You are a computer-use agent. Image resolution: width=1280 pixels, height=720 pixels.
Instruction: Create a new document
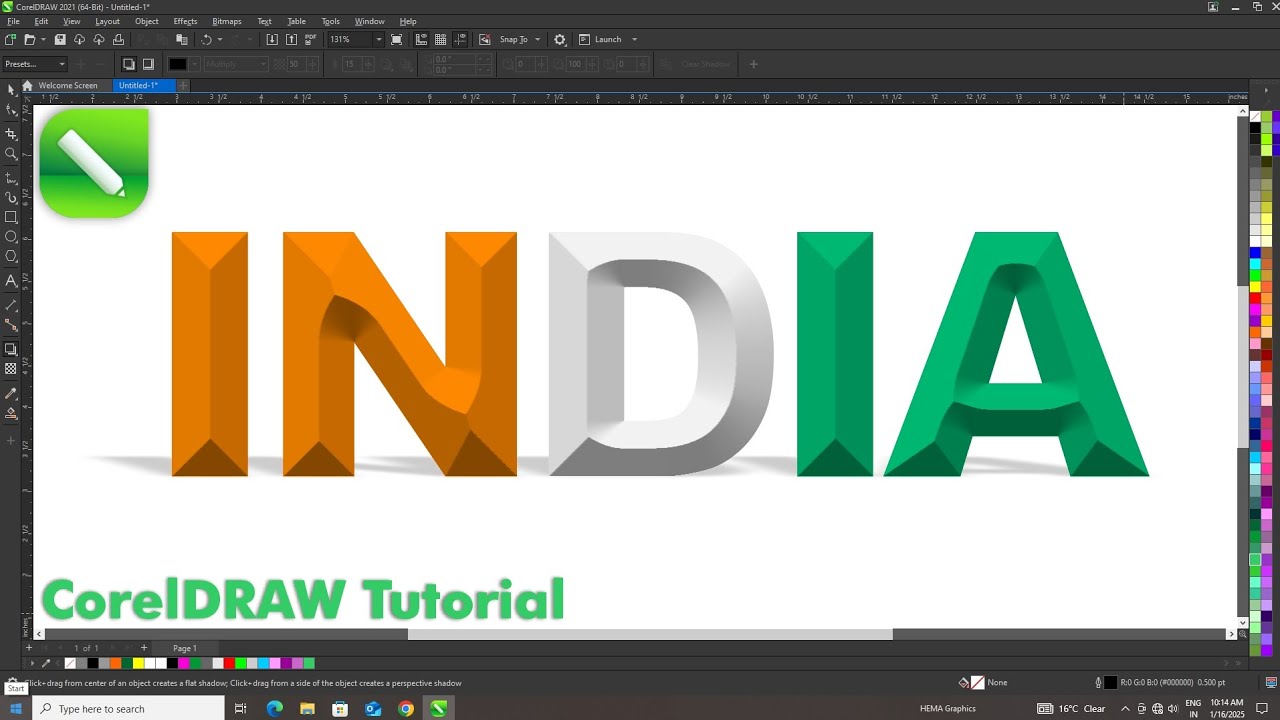point(10,39)
